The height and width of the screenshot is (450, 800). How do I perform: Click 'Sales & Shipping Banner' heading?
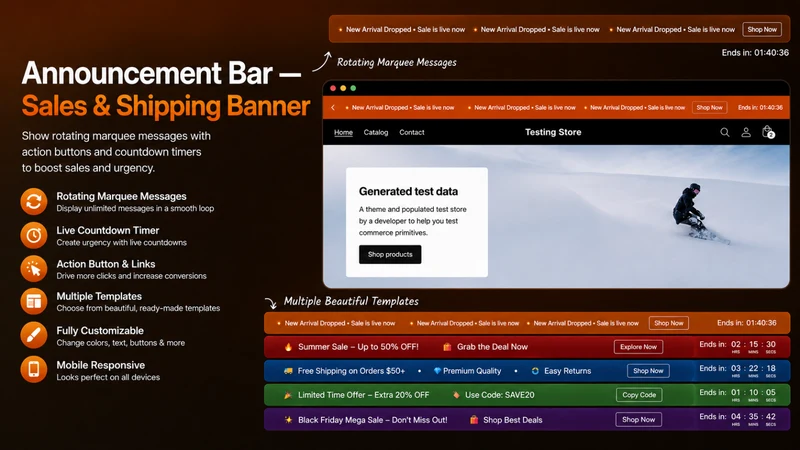click(166, 107)
